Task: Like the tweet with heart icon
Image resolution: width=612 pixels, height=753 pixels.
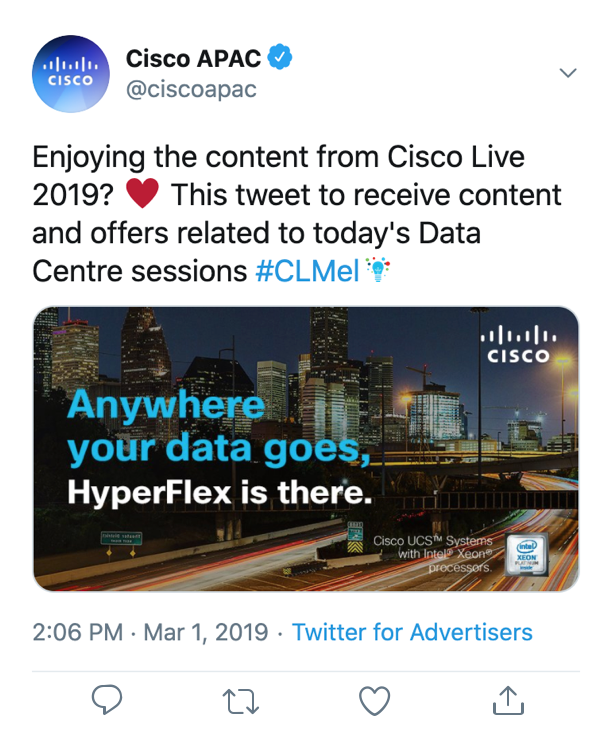Action: point(374,701)
